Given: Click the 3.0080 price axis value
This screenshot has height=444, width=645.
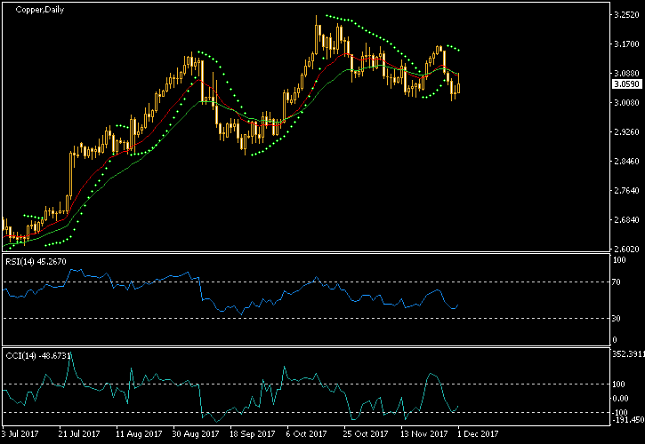Looking at the screenshot, I should click(626, 102).
